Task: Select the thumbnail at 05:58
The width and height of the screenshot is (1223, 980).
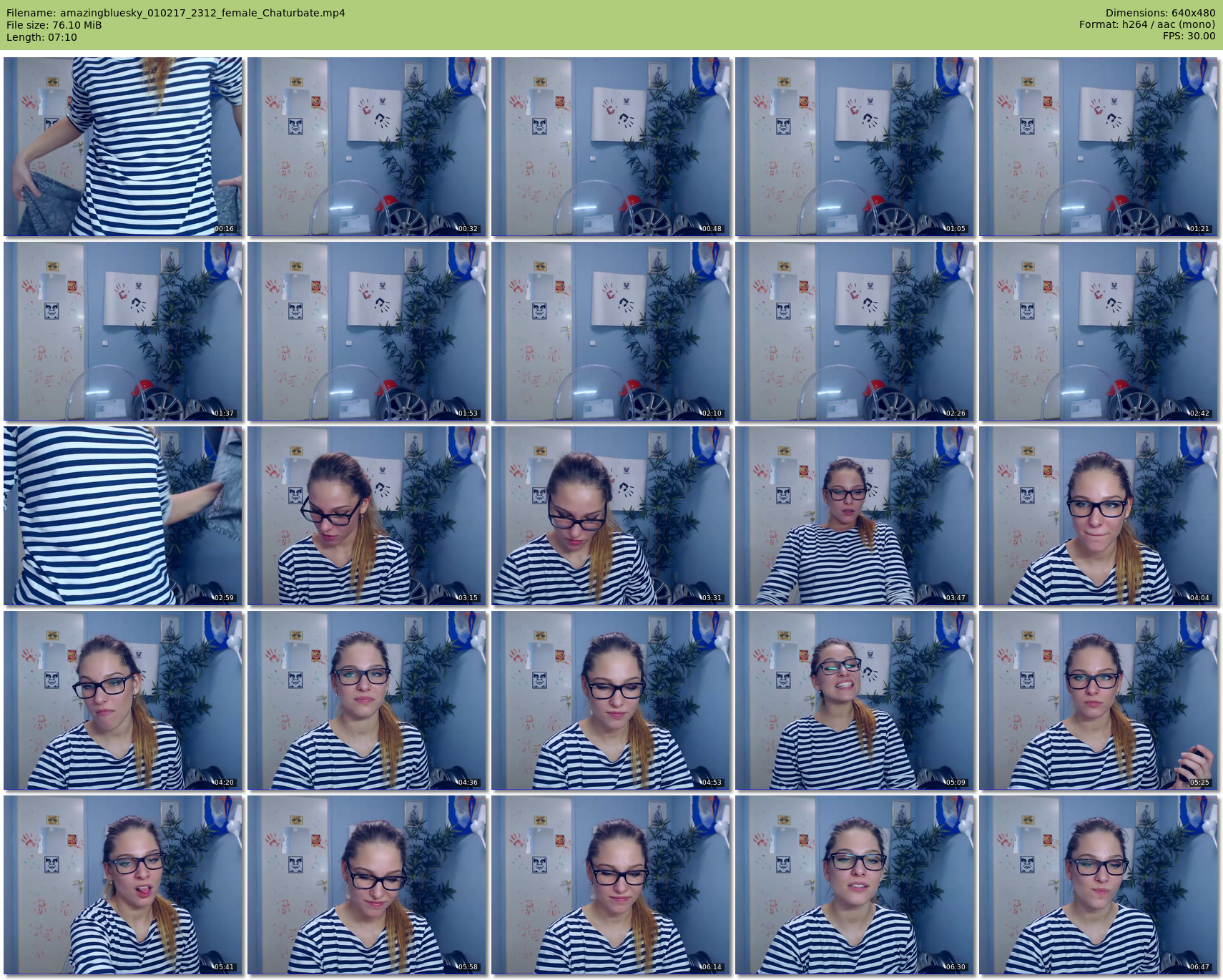Action: tap(367, 885)
